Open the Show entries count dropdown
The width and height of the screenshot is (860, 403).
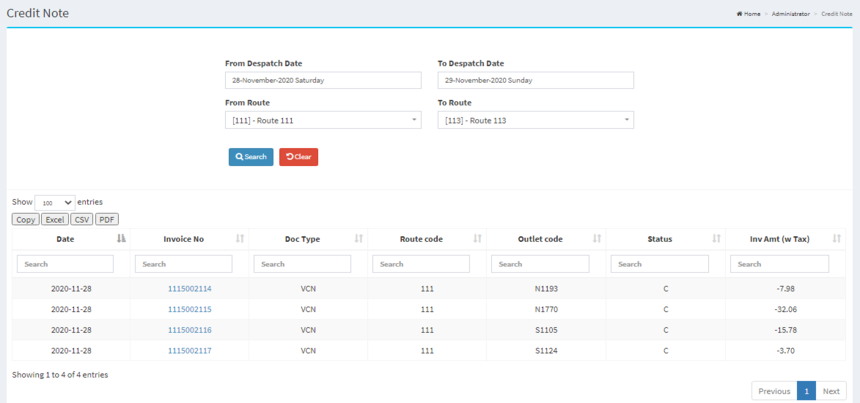54,202
